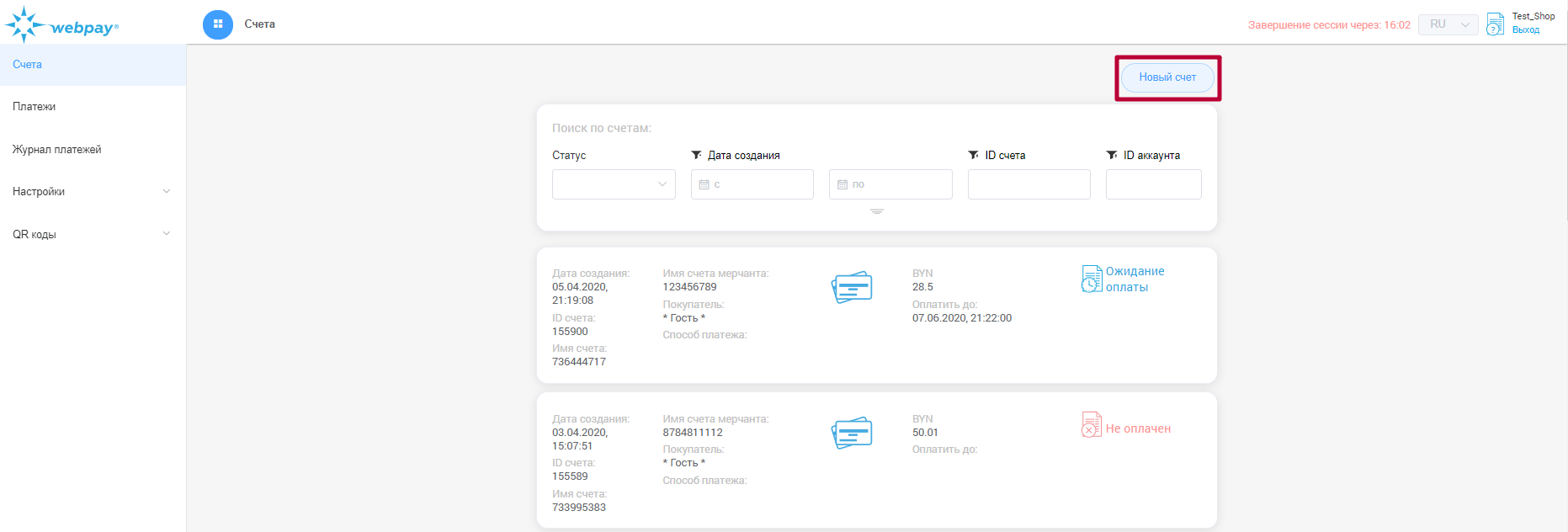Click the "ID счета" input field

[1029, 184]
